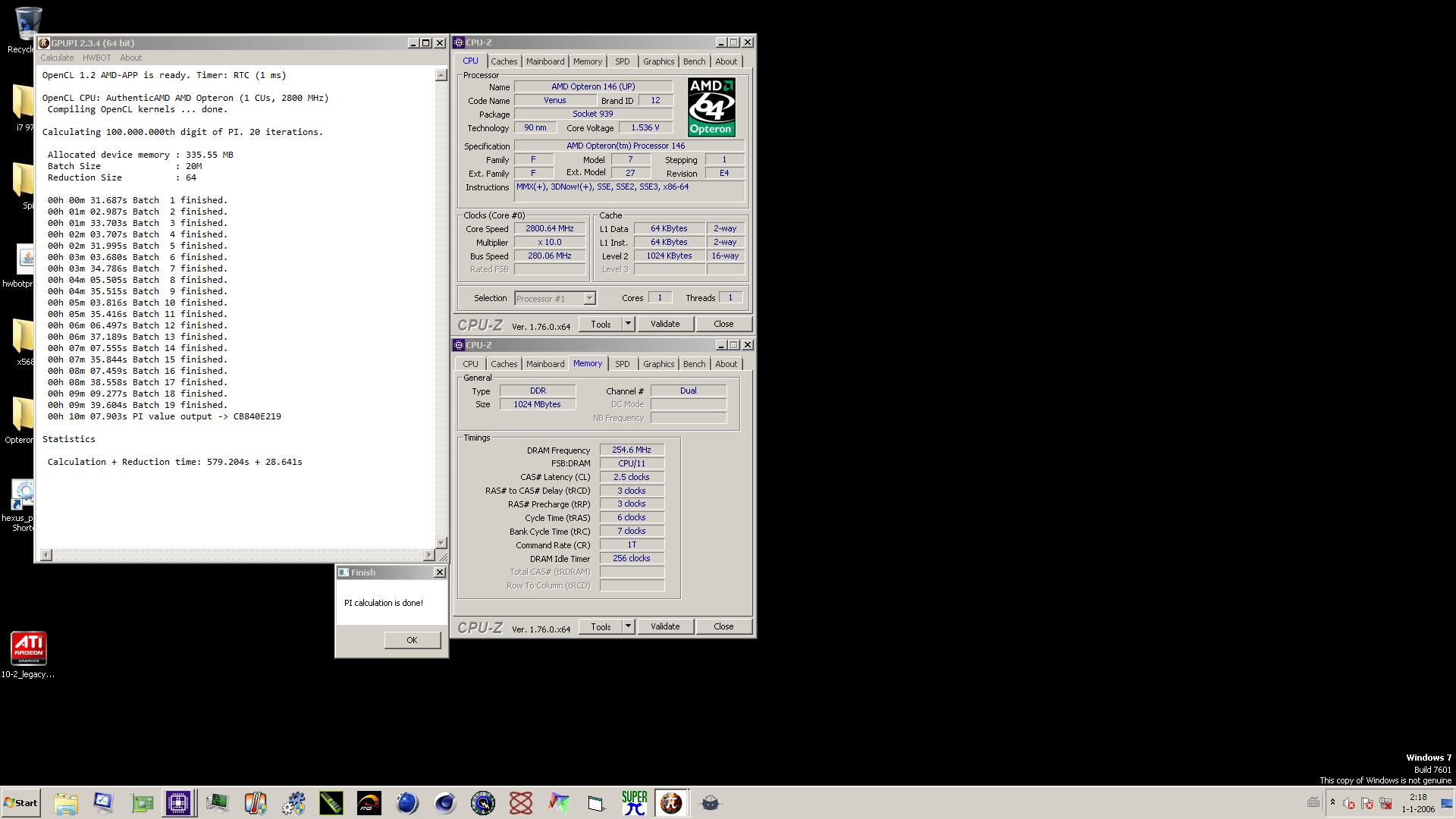Click DRAM Frequency 254.6 MHz value
This screenshot has width=1456, height=819.
coord(632,450)
